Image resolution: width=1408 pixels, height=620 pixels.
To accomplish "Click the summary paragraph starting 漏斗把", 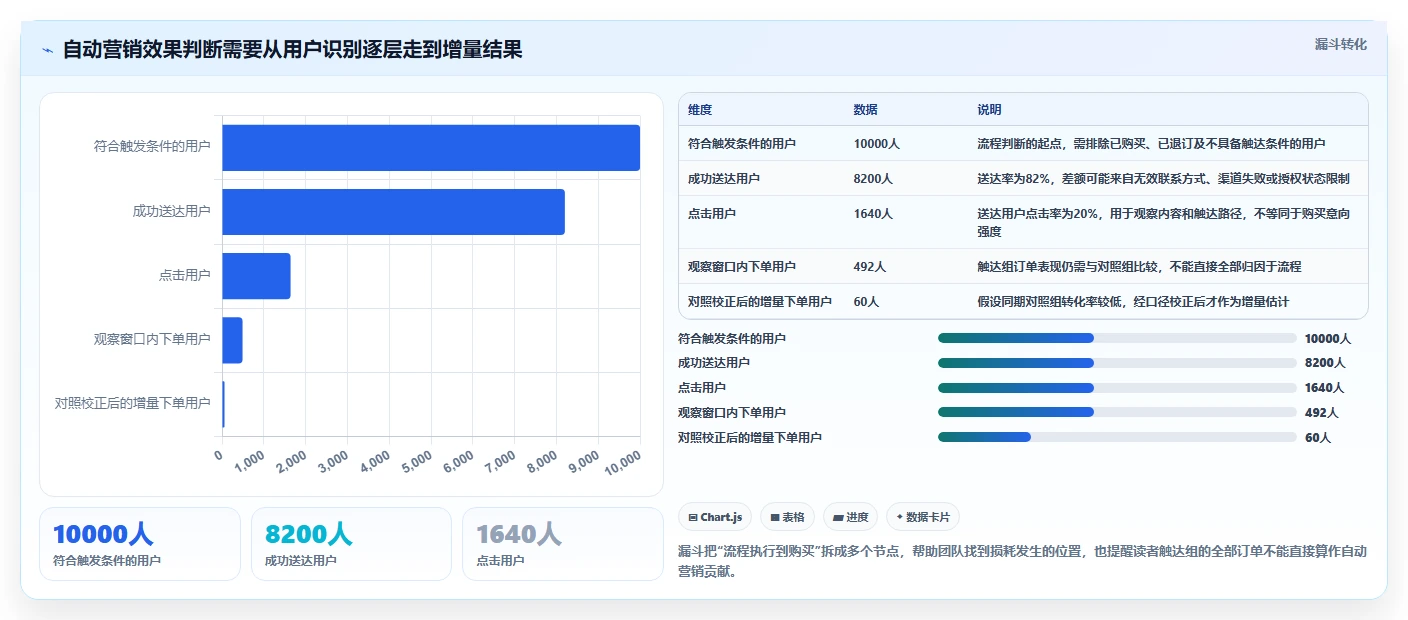I will pyautogui.click(x=1022, y=562).
